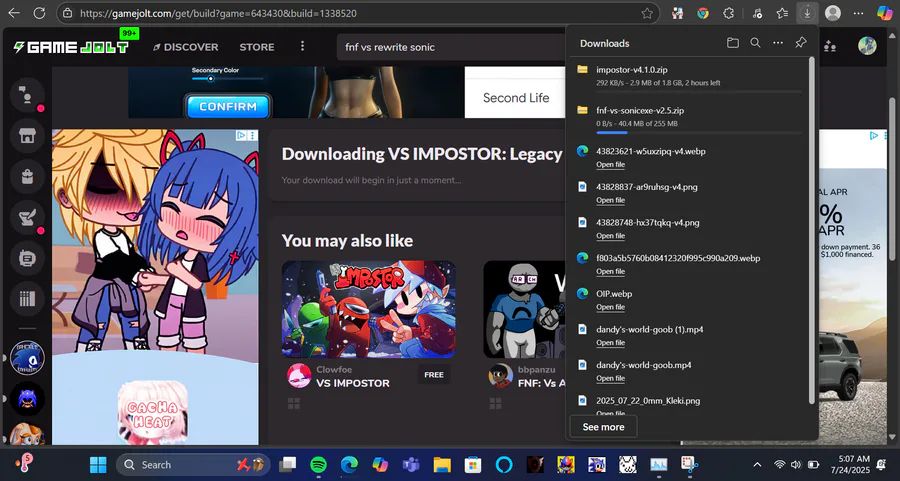Open File Explorer from the taskbar
Image resolution: width=900 pixels, height=481 pixels.
pyautogui.click(x=442, y=464)
